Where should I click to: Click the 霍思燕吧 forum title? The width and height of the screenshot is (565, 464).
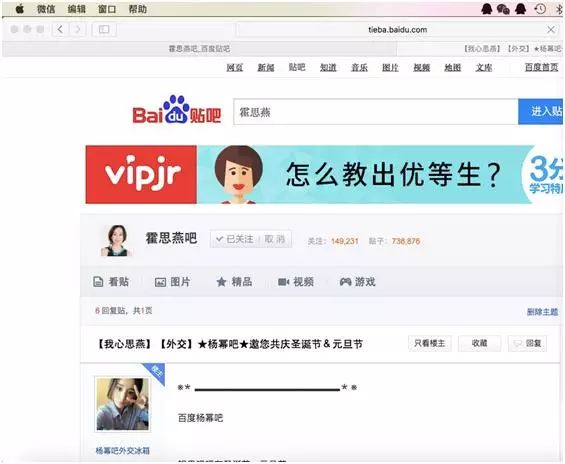[x=171, y=238]
